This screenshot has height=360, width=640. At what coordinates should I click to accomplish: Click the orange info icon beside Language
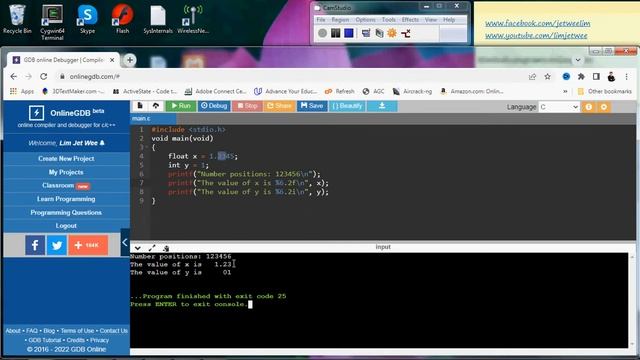tap(589, 107)
